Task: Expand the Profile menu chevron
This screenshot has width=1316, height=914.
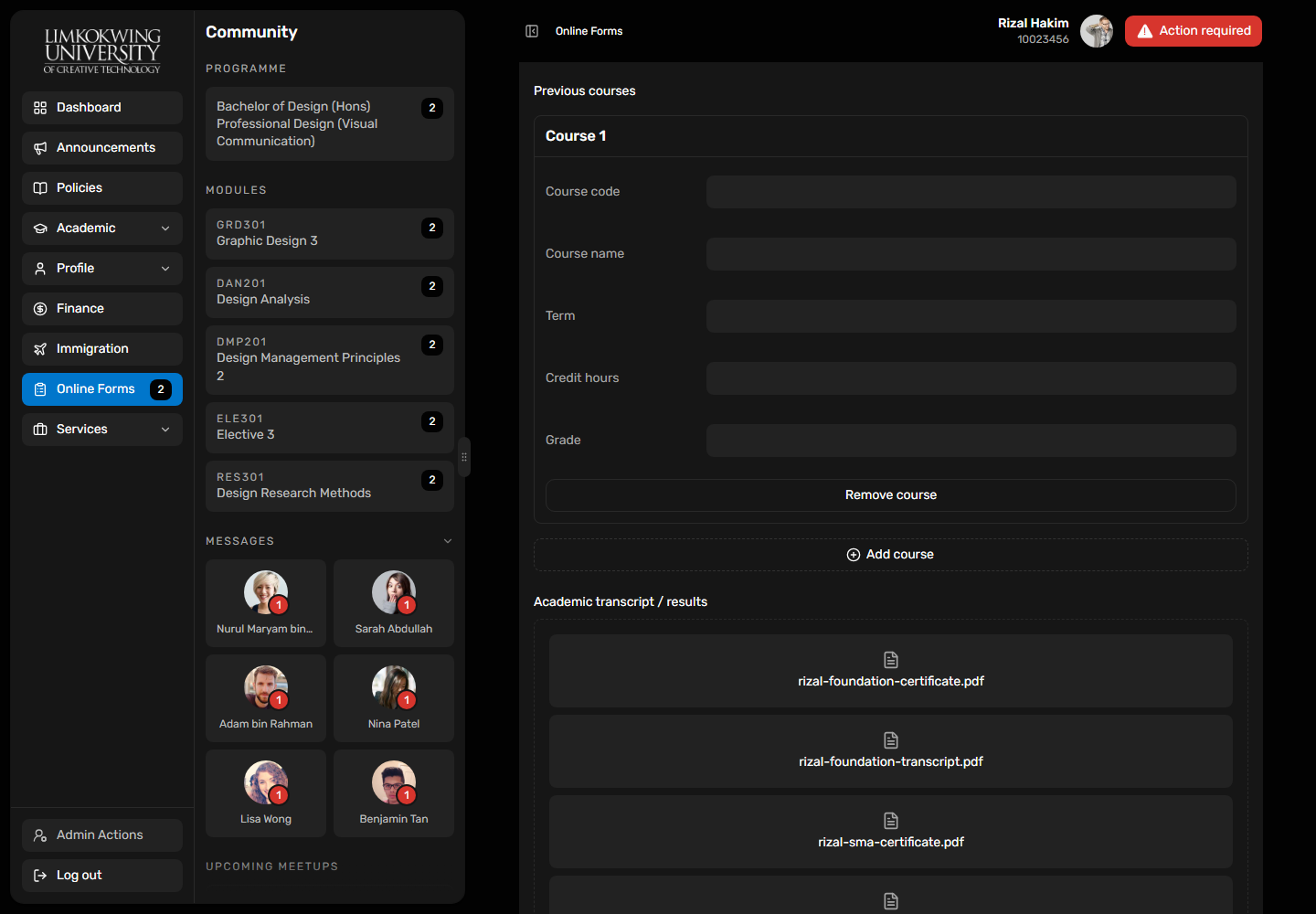Action: 165,269
